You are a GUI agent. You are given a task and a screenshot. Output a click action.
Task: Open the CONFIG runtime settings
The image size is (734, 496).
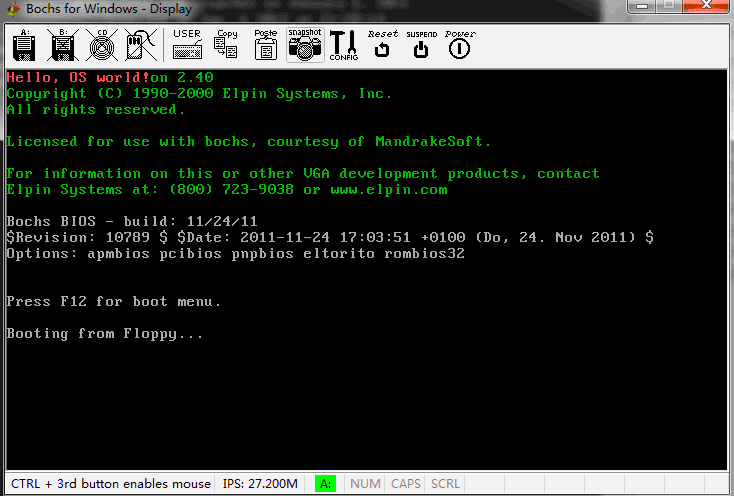[x=344, y=46]
